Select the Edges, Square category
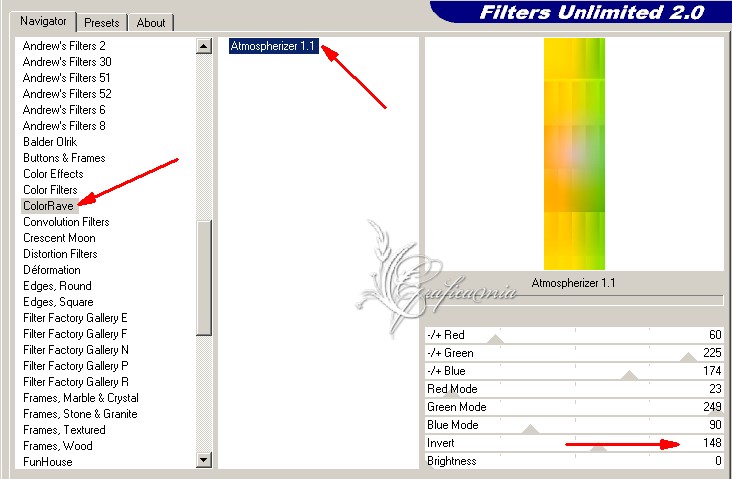 coord(58,302)
